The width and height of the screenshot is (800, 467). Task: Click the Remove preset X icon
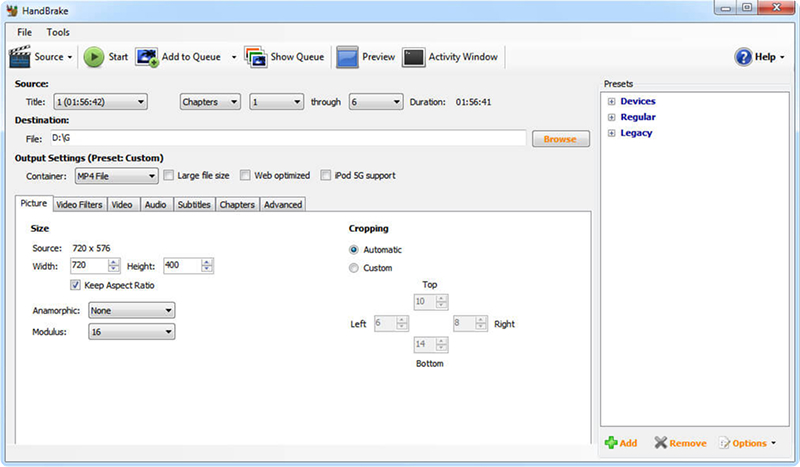pyautogui.click(x=661, y=443)
